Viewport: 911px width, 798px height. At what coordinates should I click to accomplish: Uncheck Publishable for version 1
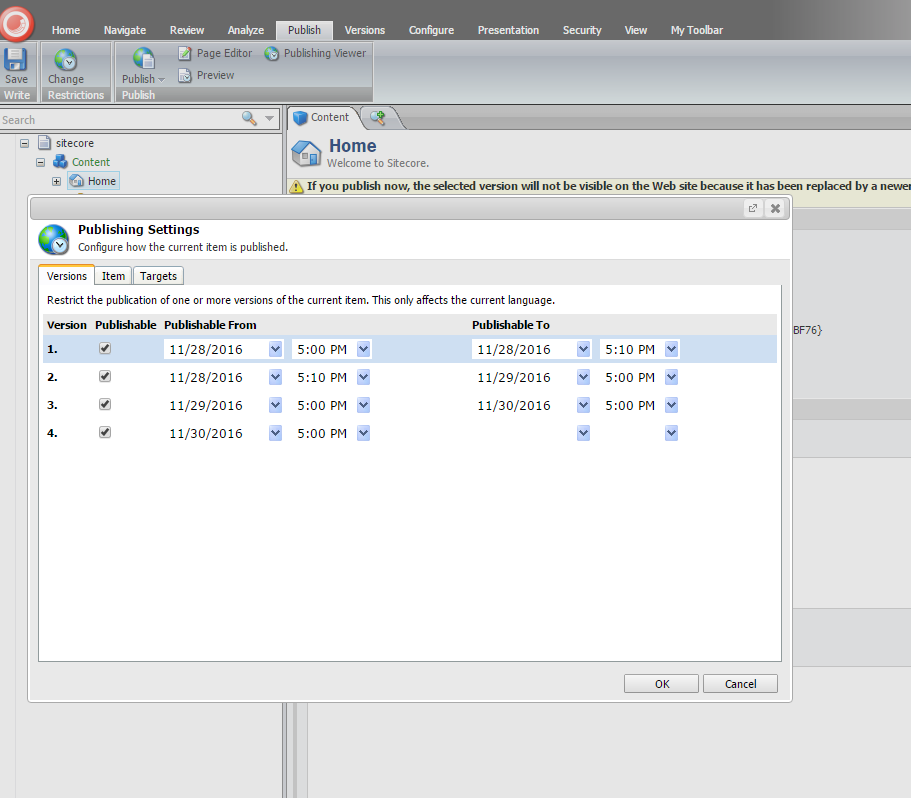pos(105,348)
